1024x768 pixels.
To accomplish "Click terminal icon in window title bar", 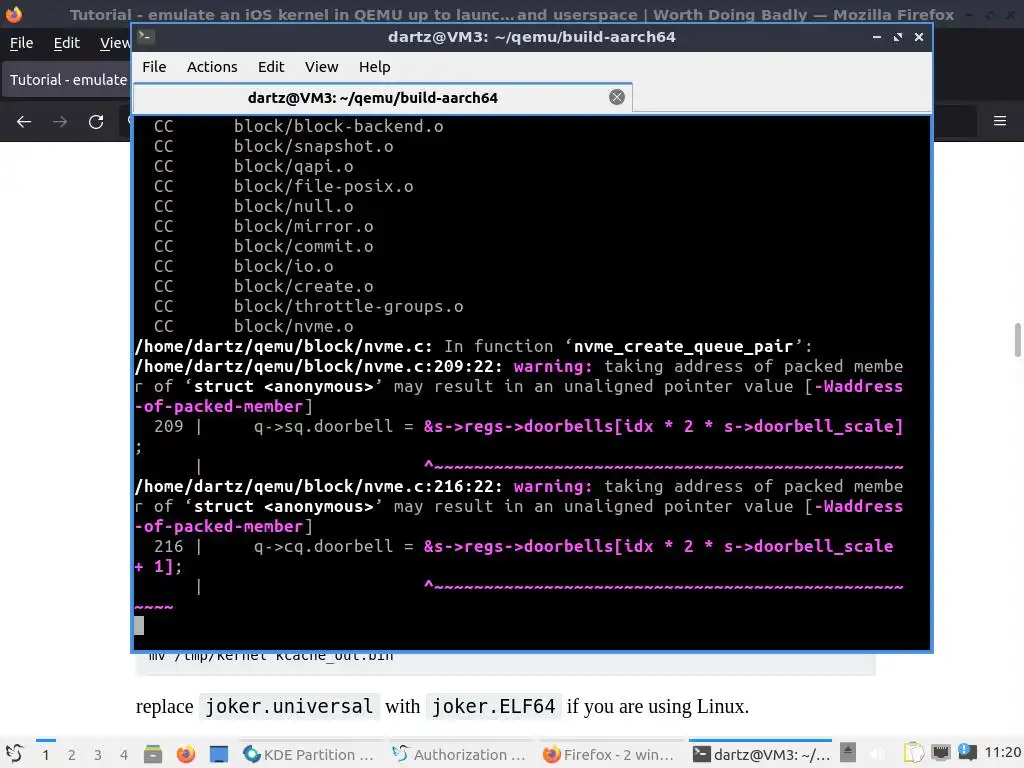I will tap(146, 37).
